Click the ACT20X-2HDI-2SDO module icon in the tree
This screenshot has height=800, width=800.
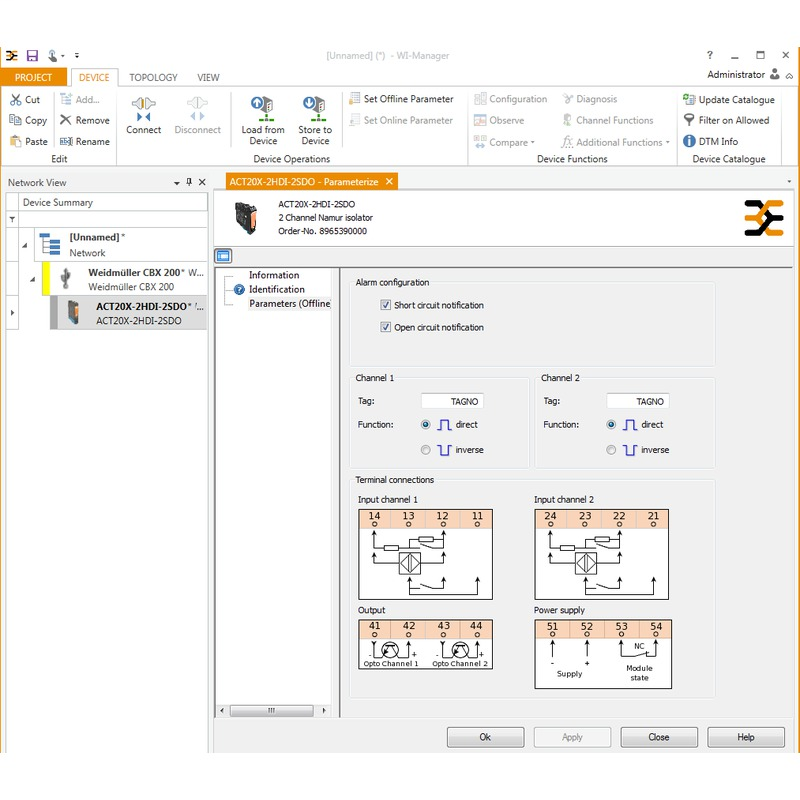[x=73, y=313]
